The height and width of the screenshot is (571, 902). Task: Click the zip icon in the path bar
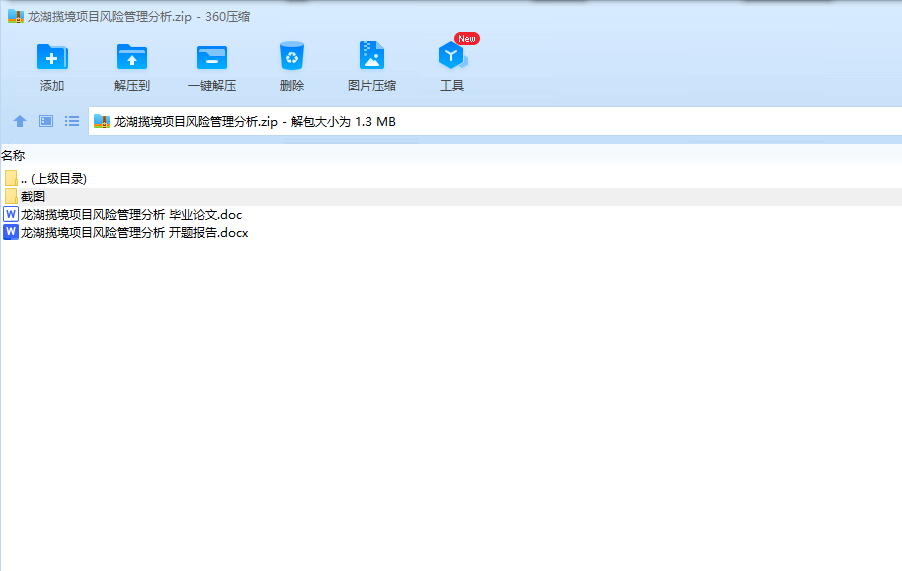(102, 121)
